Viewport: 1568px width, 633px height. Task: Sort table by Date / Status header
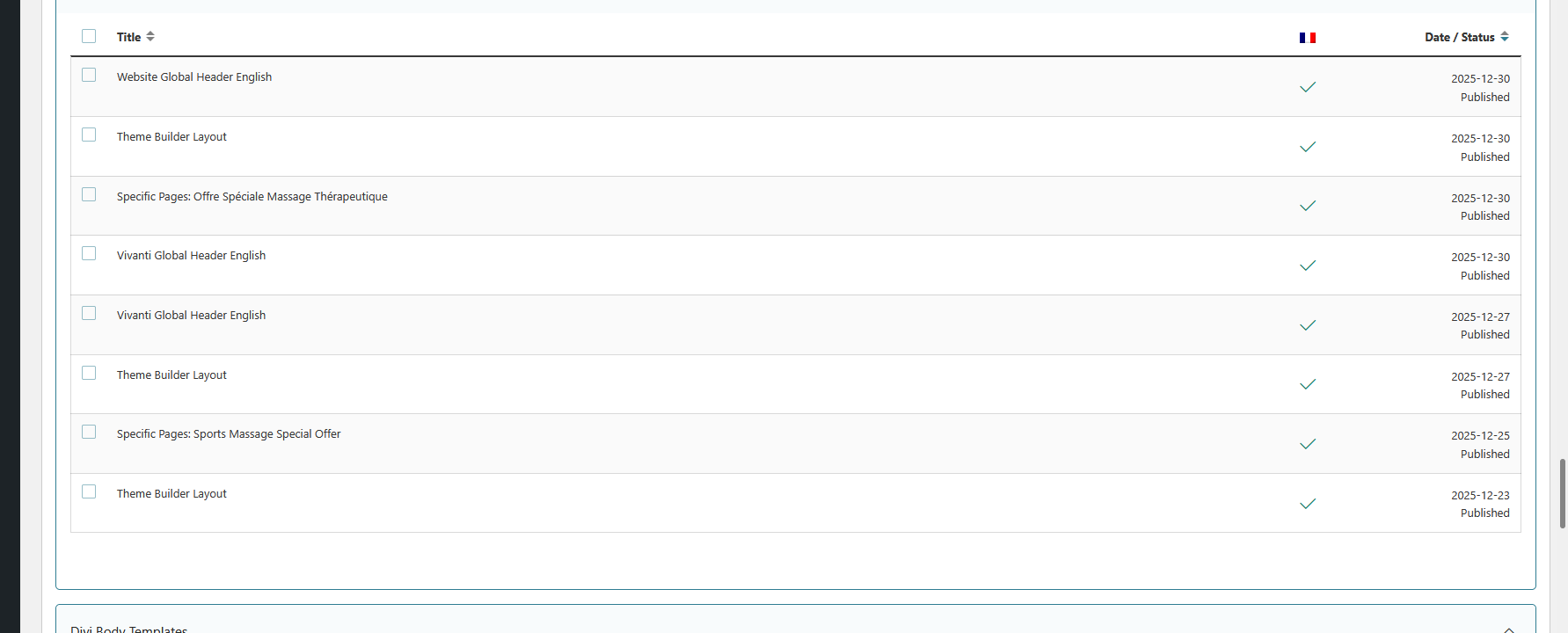pyautogui.click(x=1459, y=37)
